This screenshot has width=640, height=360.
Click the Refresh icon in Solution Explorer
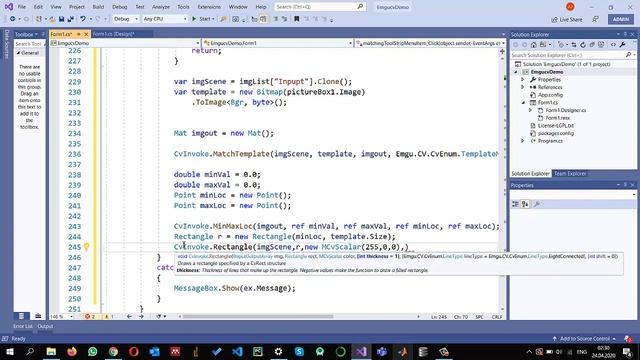tap(583, 44)
